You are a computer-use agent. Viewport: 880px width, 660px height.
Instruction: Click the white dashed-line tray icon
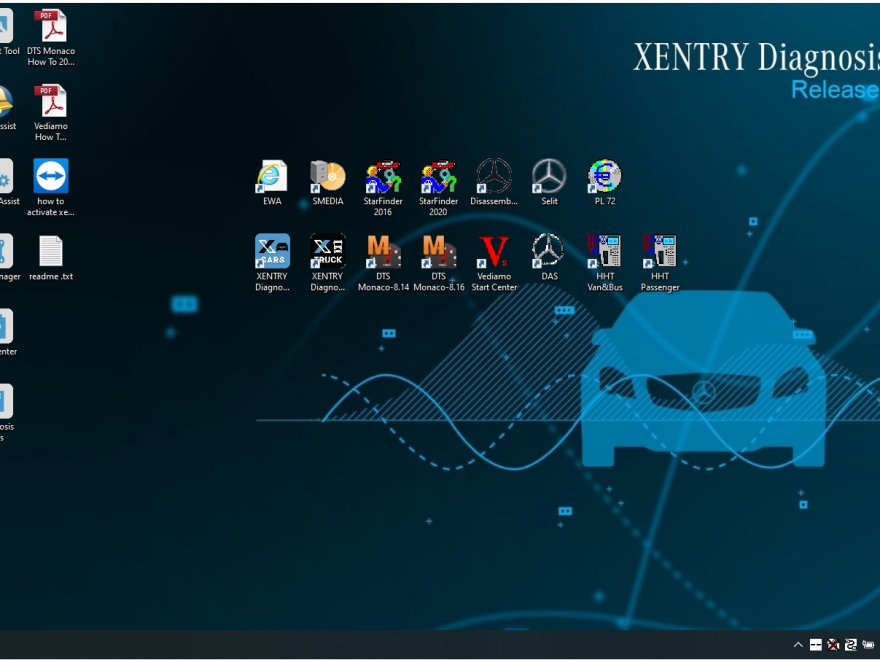815,645
